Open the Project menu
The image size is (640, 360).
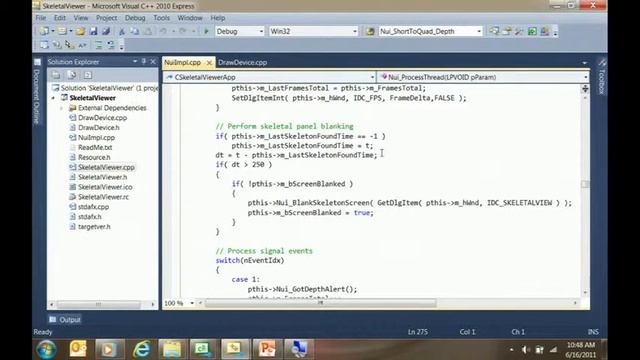107,18
